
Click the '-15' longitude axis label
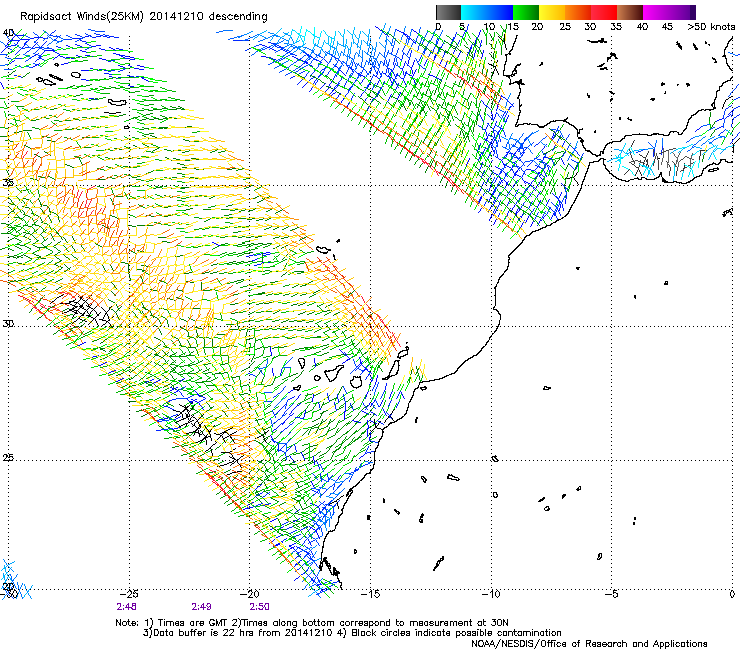coord(370,594)
